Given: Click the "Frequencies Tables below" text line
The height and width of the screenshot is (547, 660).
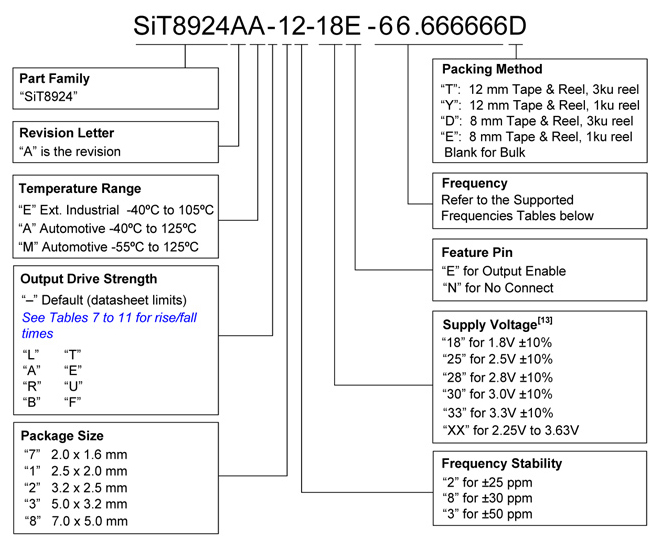Looking at the screenshot, I should (x=518, y=216).
